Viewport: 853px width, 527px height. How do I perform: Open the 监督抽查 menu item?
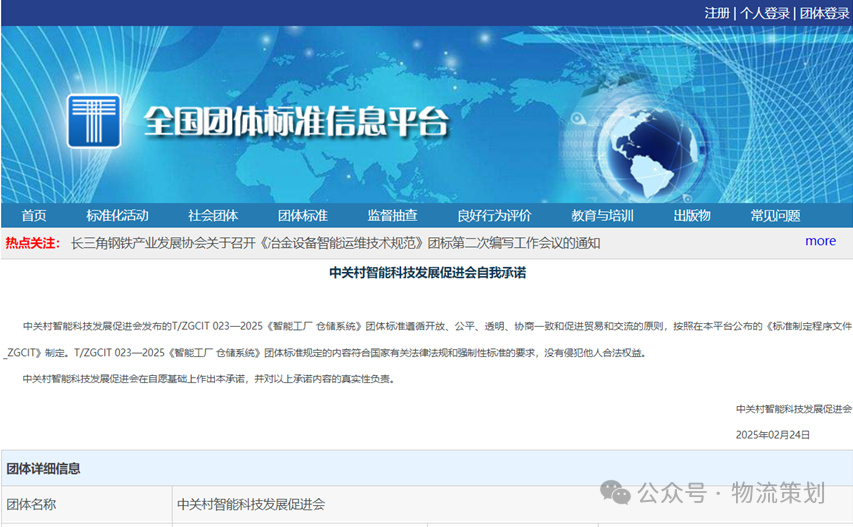pyautogui.click(x=392, y=216)
